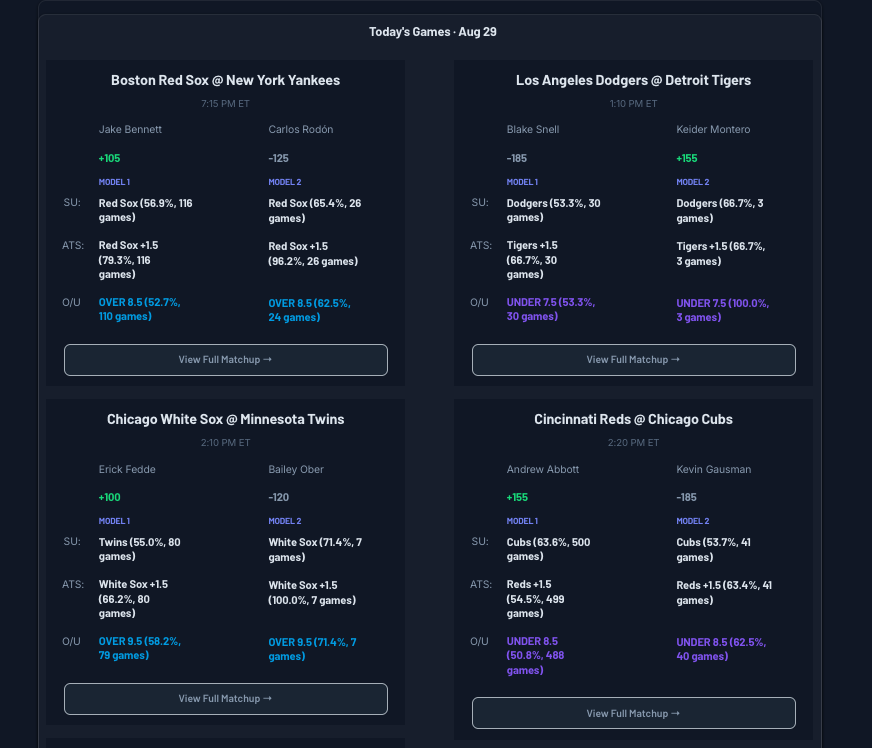
Task: Click OVER 9.5 (58.2%, 79 games) pick
Action: click(x=140, y=648)
